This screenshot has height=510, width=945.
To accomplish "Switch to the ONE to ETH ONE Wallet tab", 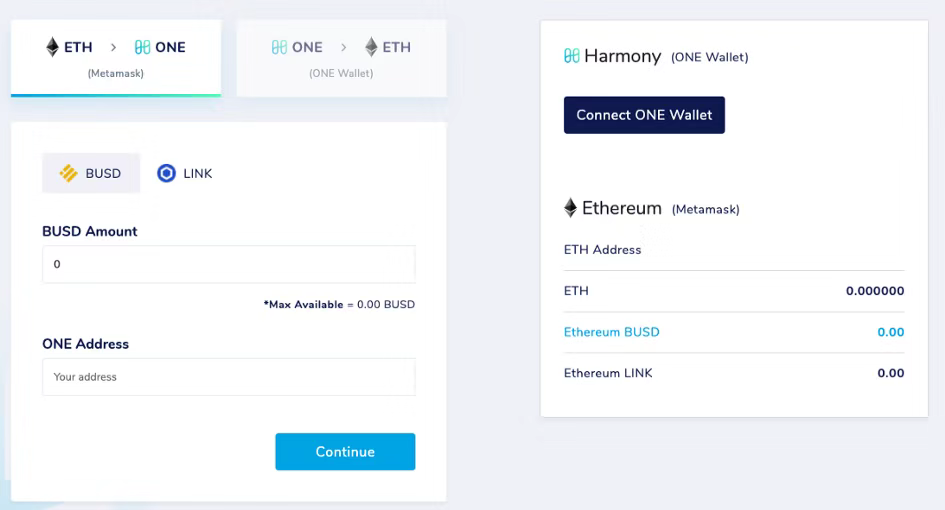I will click(x=342, y=58).
